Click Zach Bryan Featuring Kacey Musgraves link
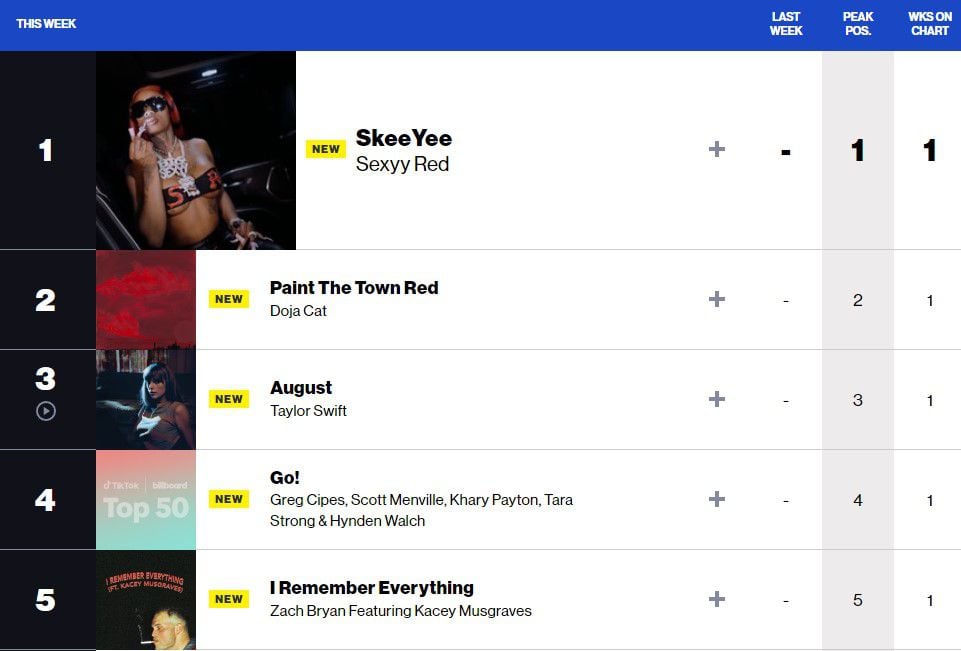The width and height of the screenshot is (961, 651). click(x=400, y=611)
